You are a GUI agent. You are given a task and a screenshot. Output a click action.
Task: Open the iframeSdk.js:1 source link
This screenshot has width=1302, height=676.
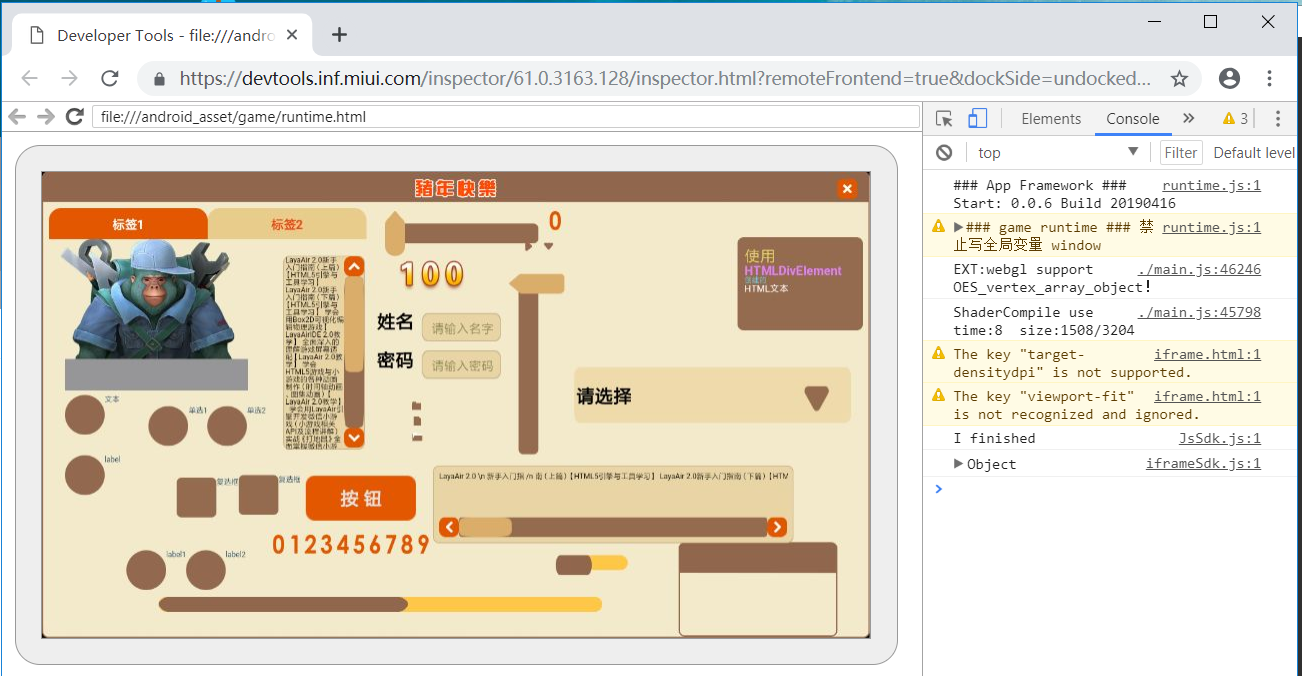click(1203, 464)
